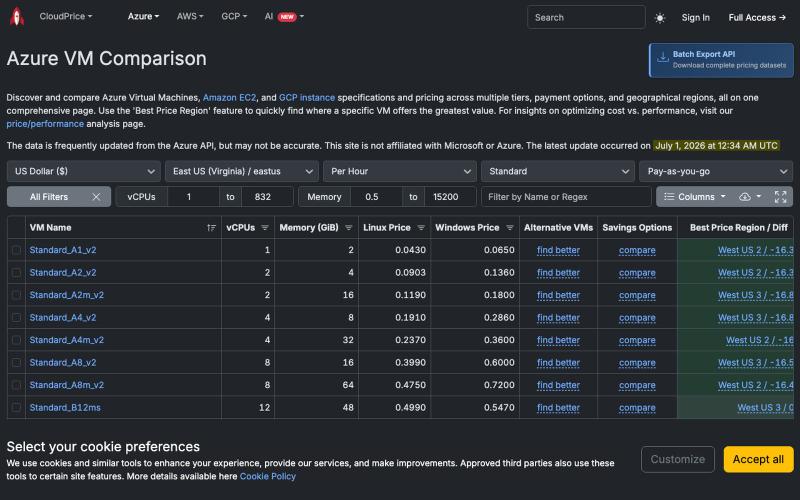
Task: Open the Standard_B12ms VM link
Action: pos(65,407)
